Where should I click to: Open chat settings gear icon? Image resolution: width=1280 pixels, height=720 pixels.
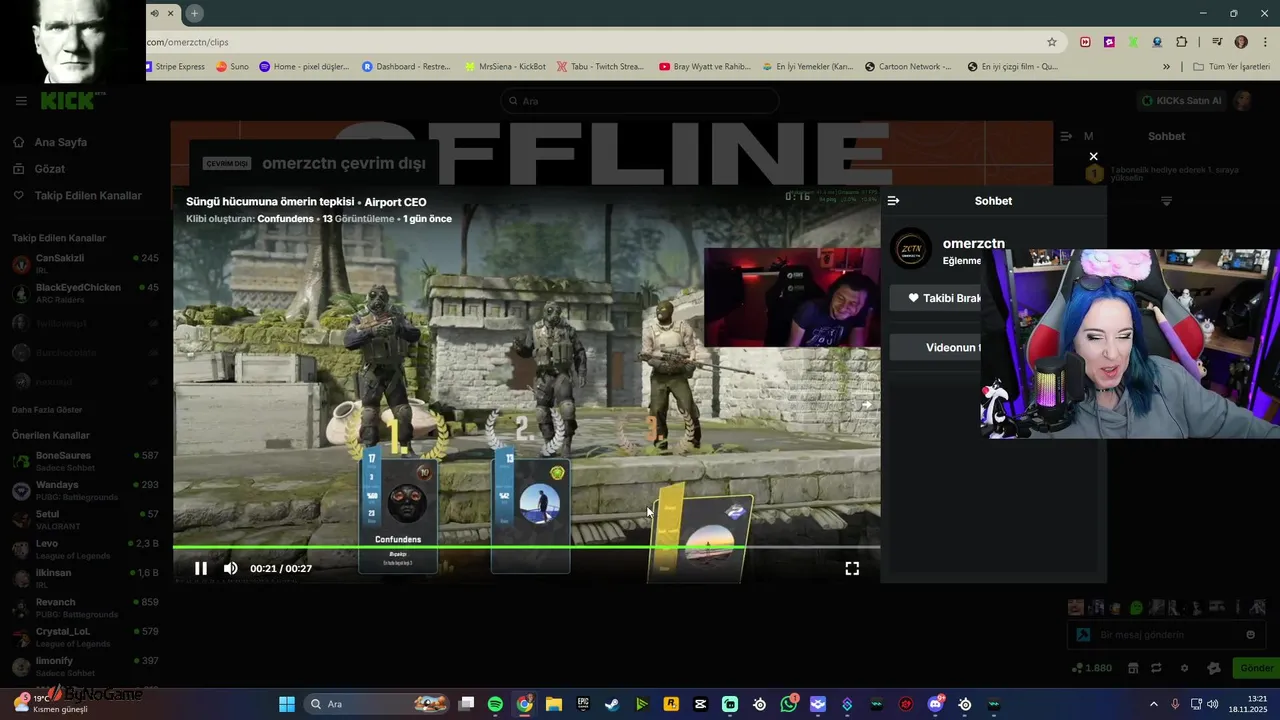pyautogui.click(x=1185, y=668)
